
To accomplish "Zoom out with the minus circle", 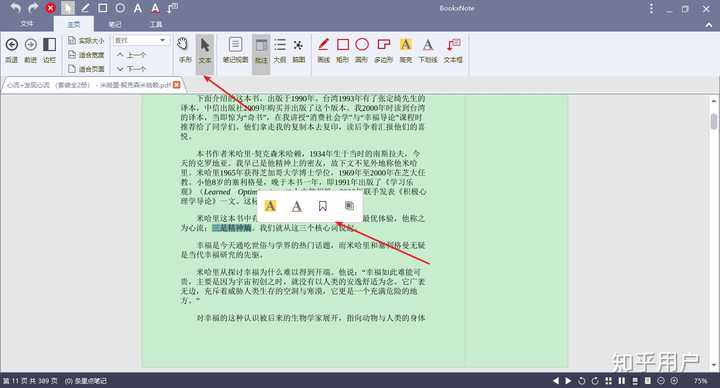I will [661, 381].
